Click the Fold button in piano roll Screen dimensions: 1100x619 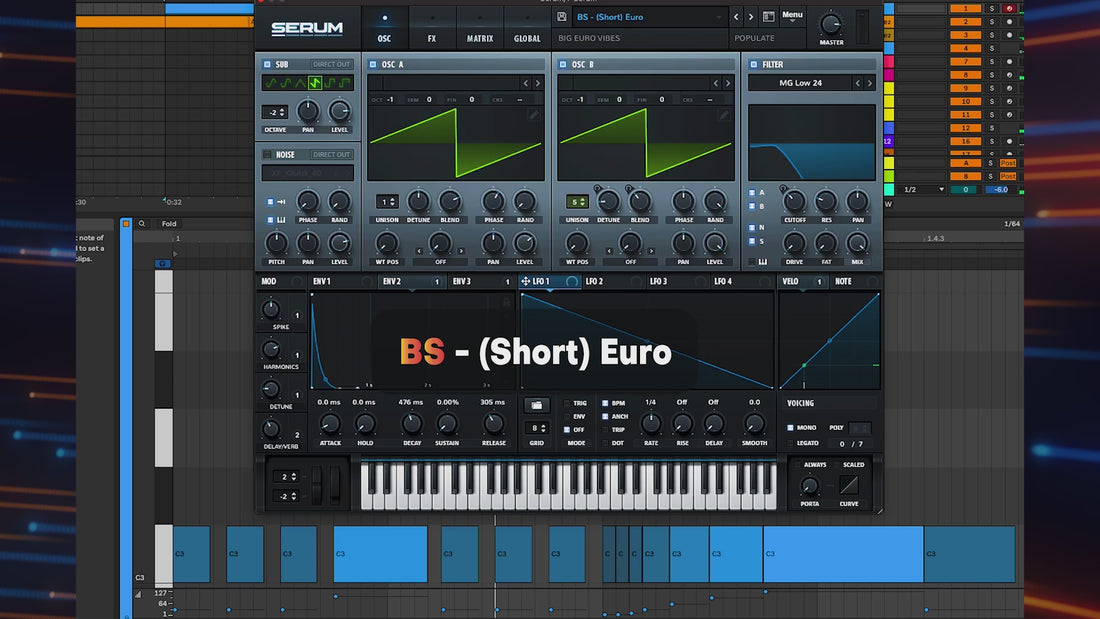coord(169,224)
